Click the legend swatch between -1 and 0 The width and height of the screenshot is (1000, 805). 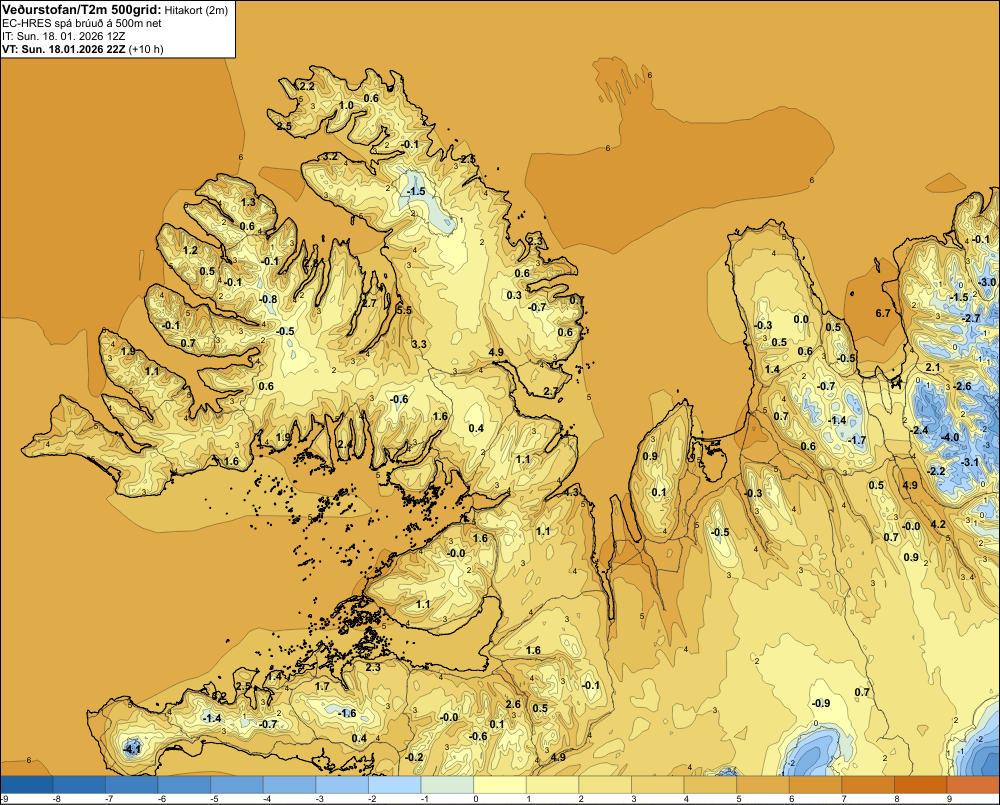click(x=447, y=784)
